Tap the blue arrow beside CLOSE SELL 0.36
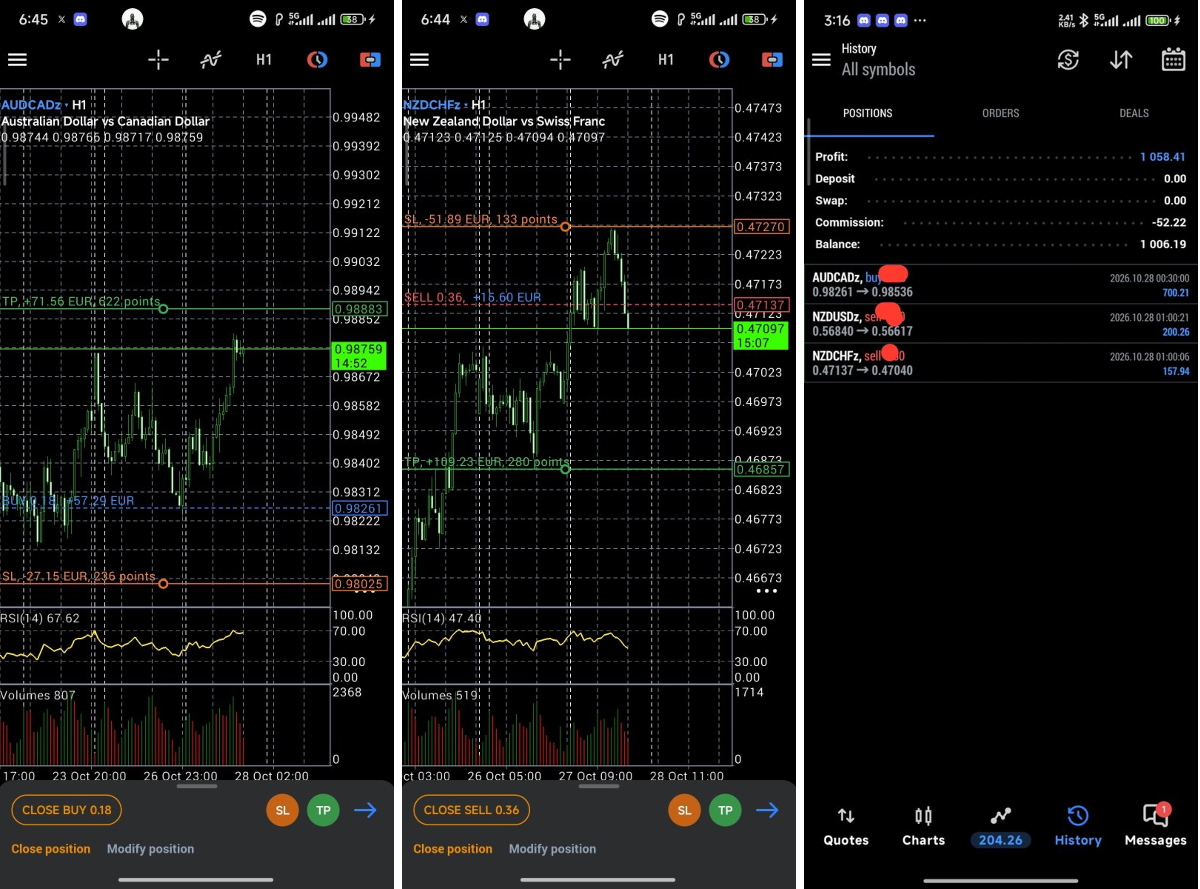Viewport: 1200px width, 889px height. pos(767,810)
